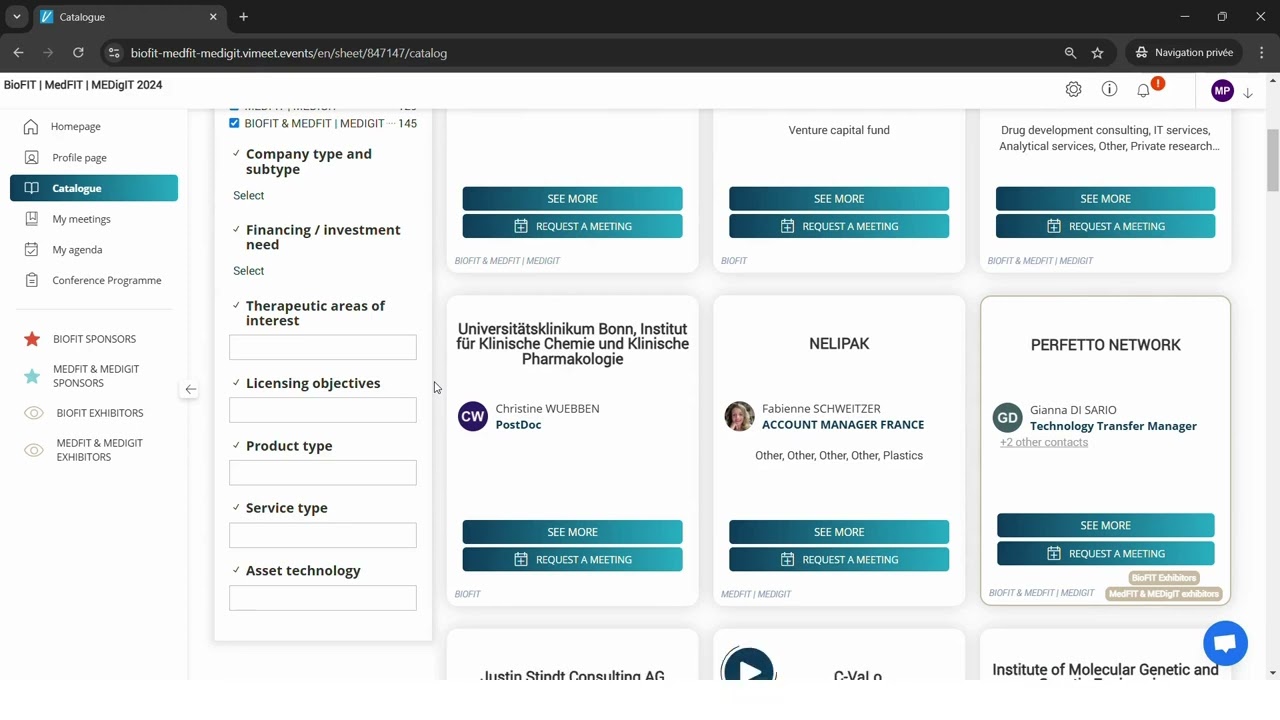Open BIOFIT EXHIBITORS list

click(x=100, y=413)
